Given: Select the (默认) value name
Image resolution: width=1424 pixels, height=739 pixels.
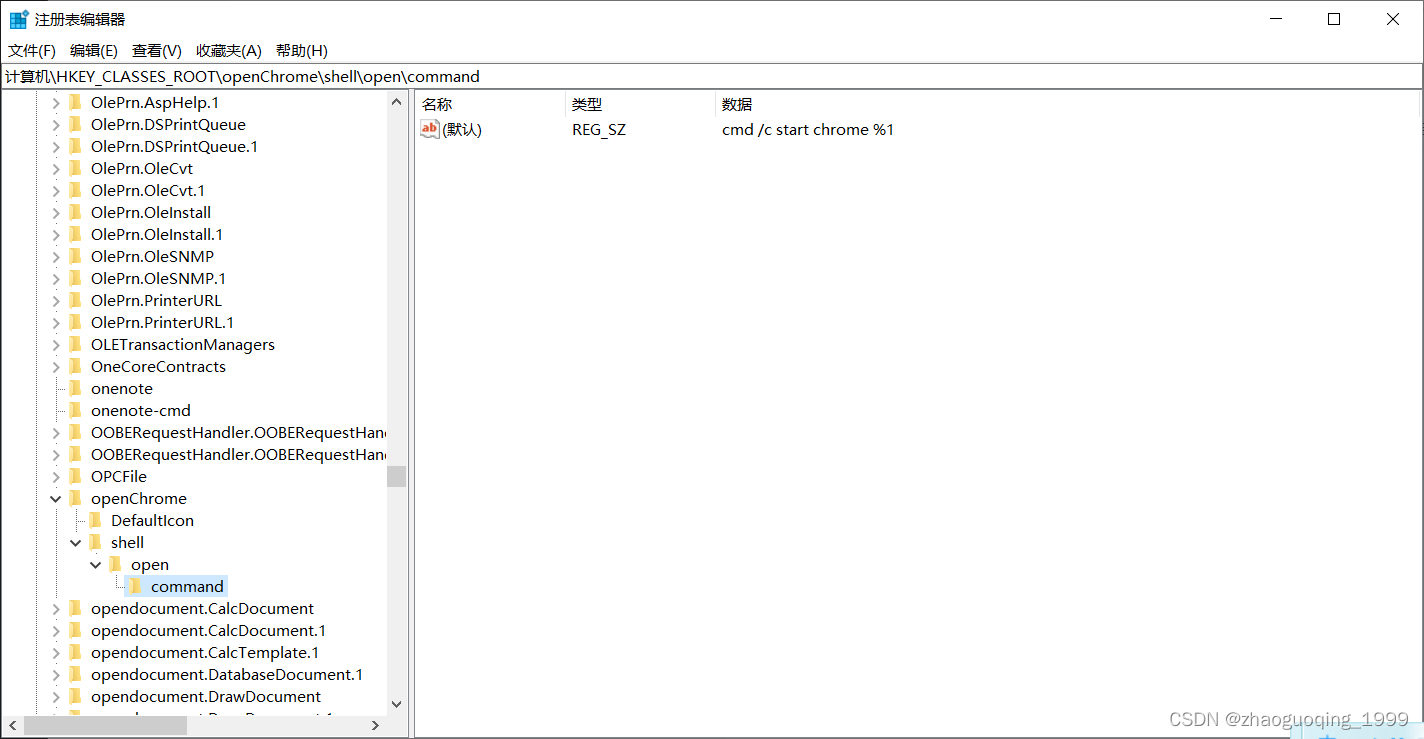Looking at the screenshot, I should 462,130.
